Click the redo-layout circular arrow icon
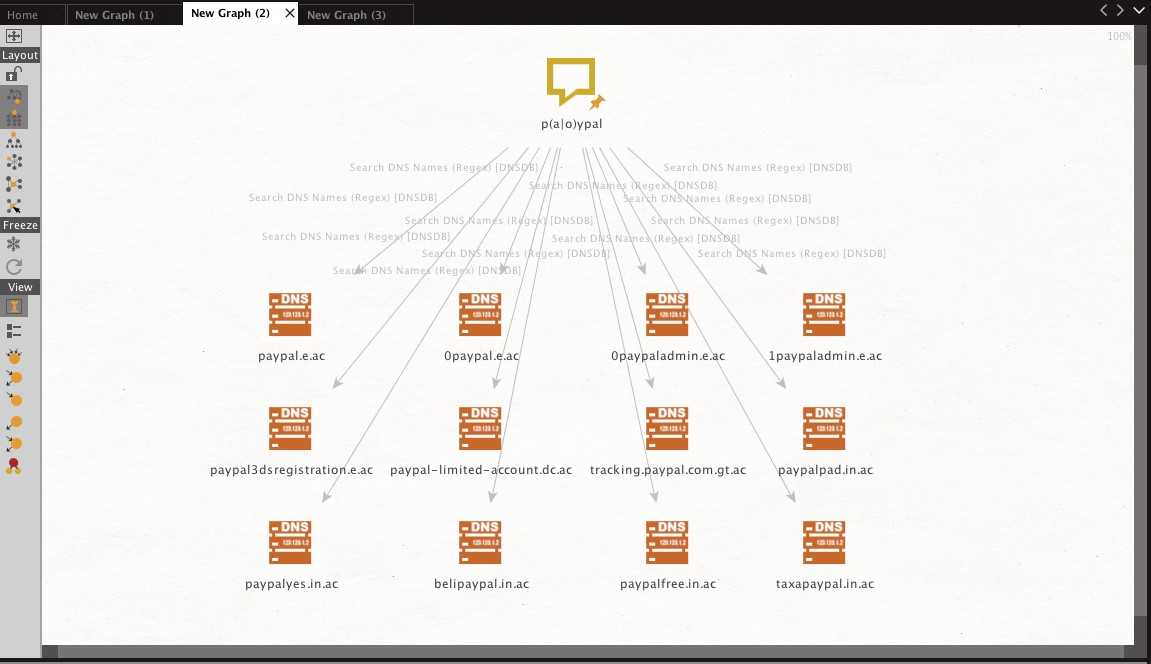This screenshot has height=664, width=1151. [14, 265]
